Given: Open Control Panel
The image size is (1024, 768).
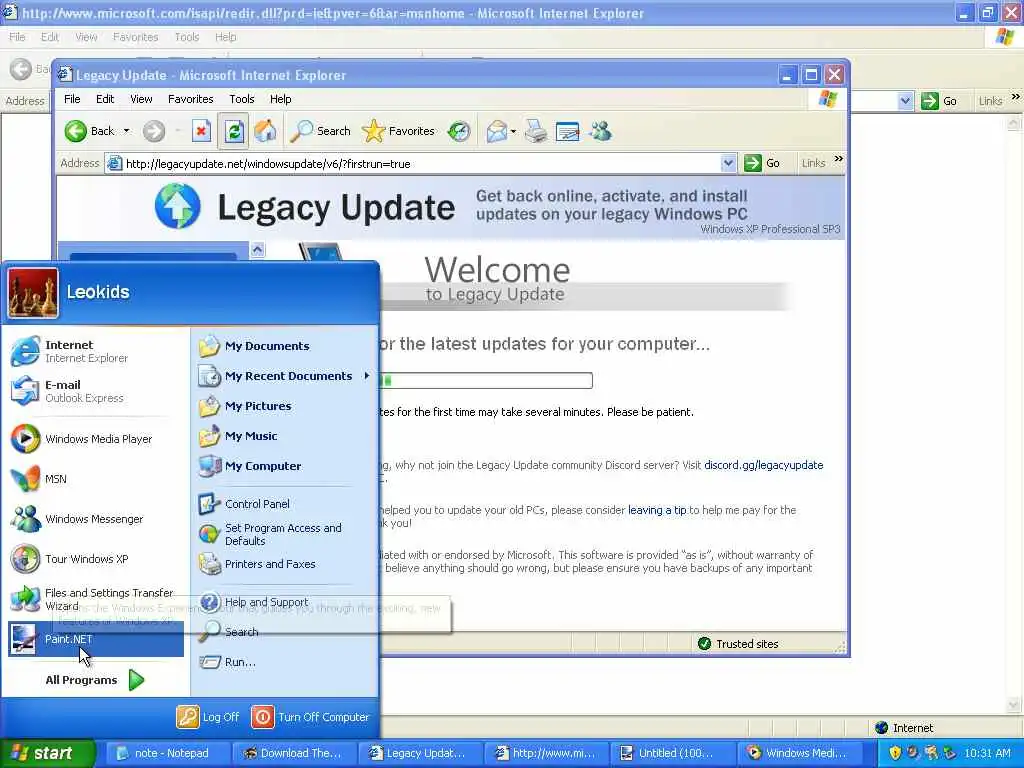Looking at the screenshot, I should pyautogui.click(x=285, y=504).
